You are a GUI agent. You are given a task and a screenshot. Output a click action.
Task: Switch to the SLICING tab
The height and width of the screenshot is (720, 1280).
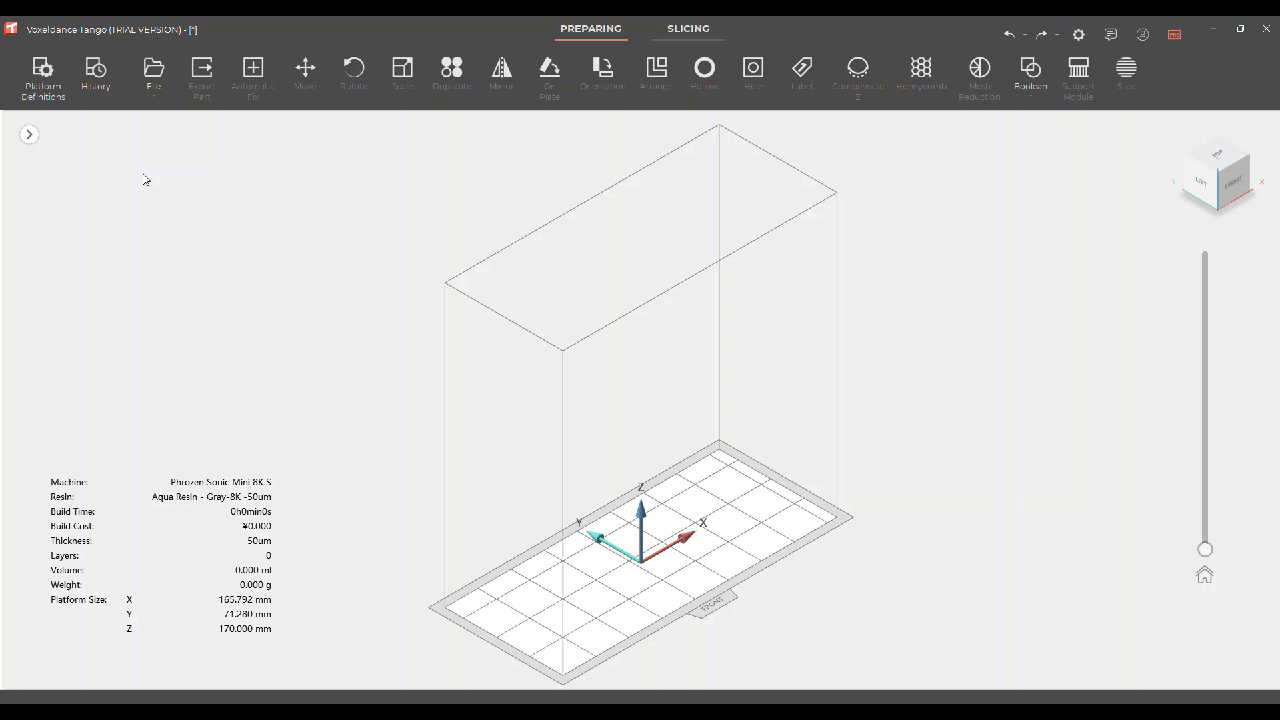[688, 29]
